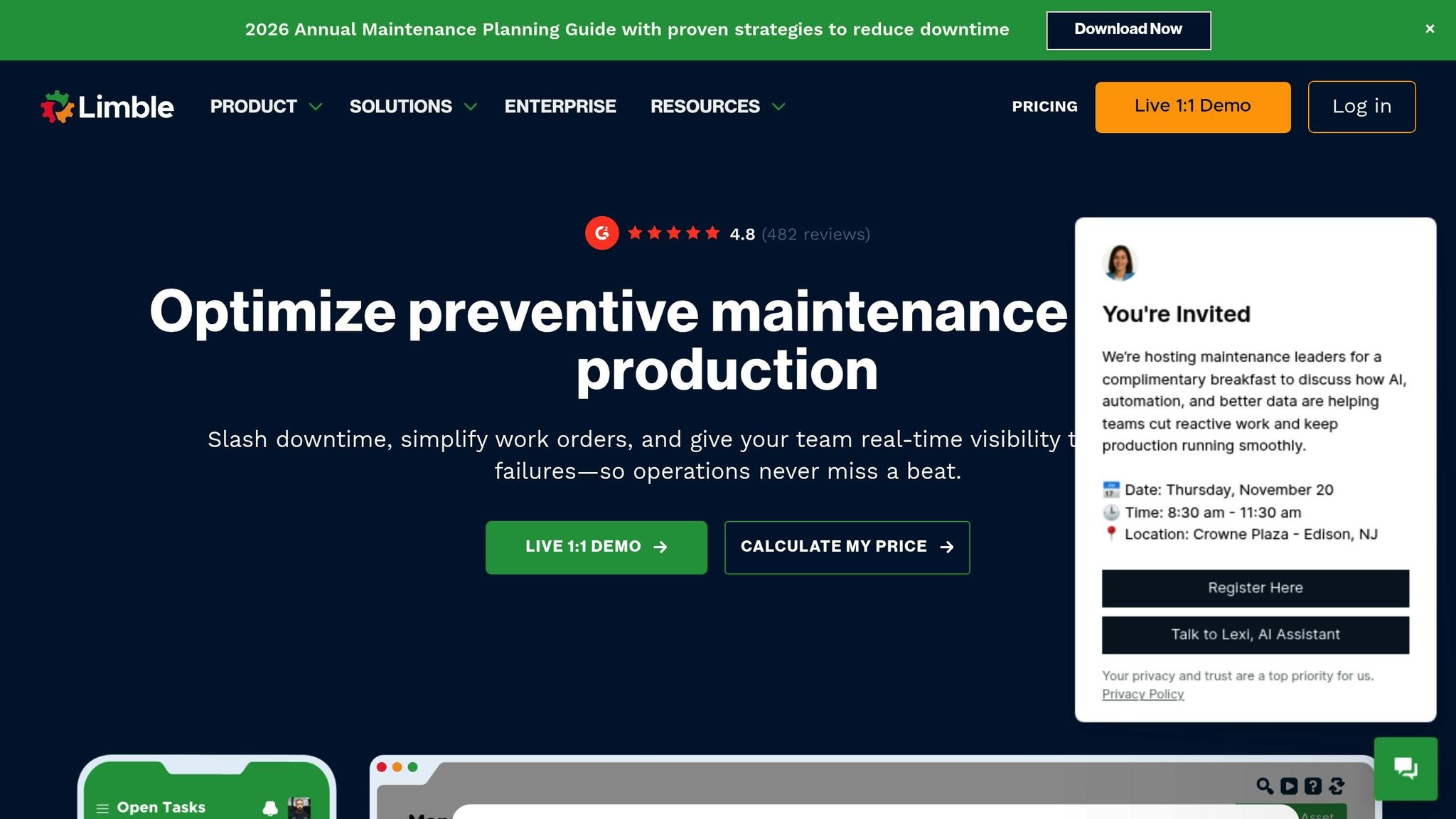The width and height of the screenshot is (1456, 819).
Task: Go to the Pricing page
Action: click(1044, 107)
